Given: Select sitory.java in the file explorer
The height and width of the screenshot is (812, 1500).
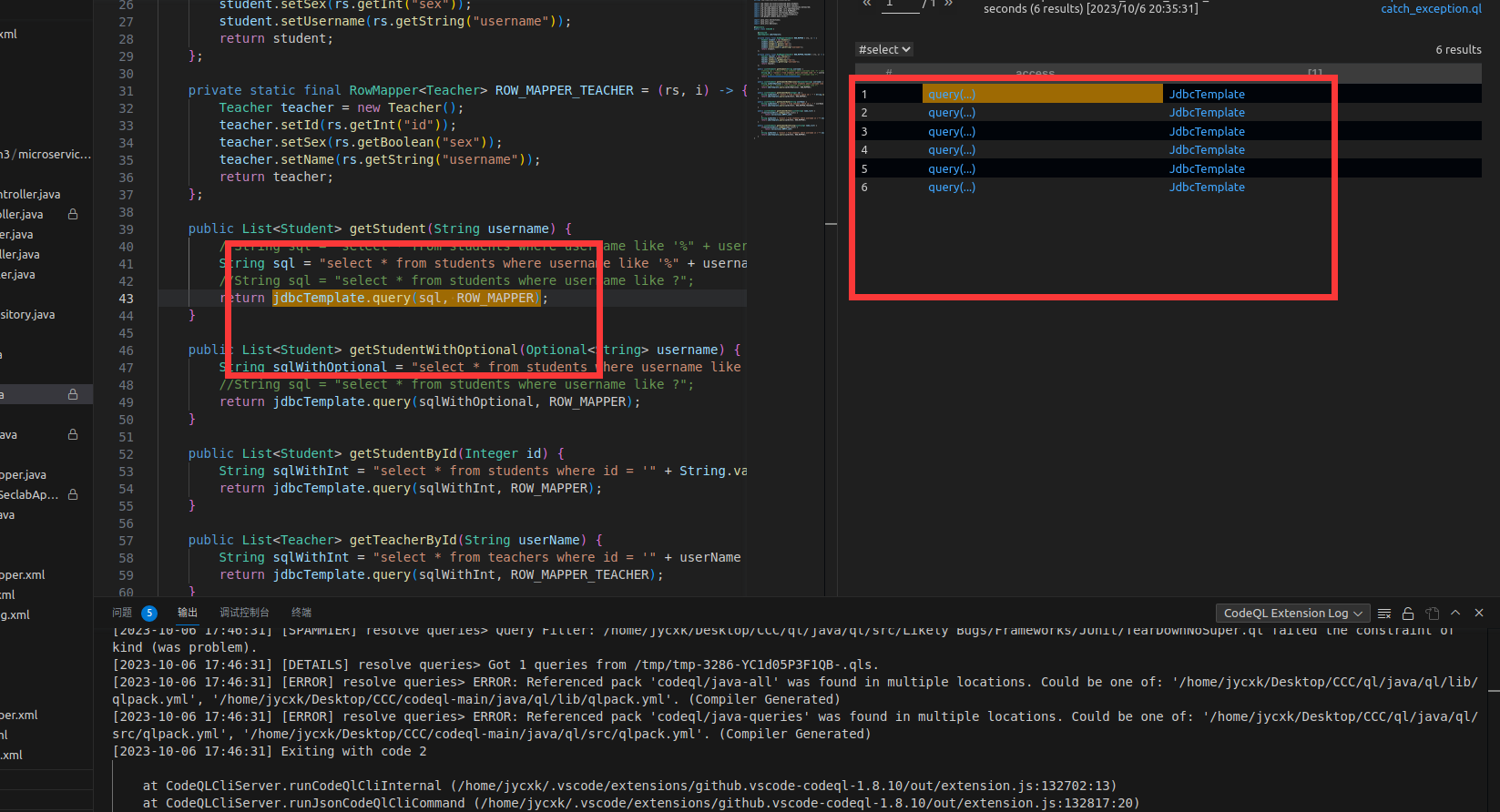Looking at the screenshot, I should [x=27, y=315].
